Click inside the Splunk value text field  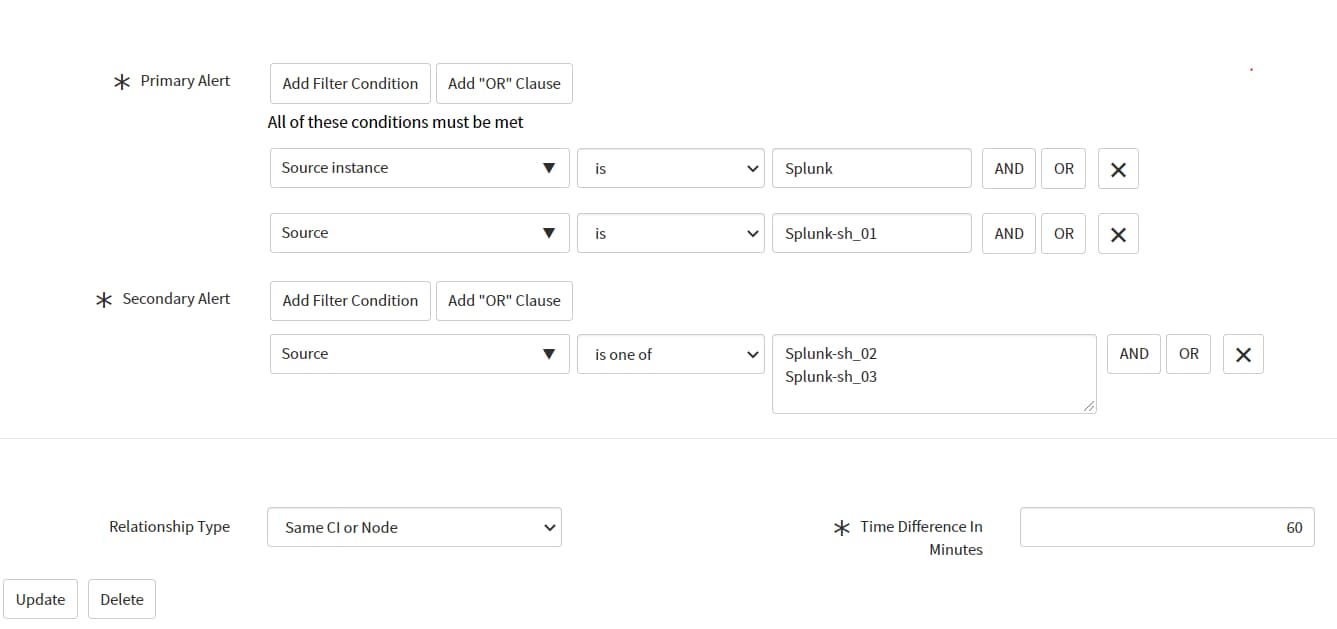871,168
